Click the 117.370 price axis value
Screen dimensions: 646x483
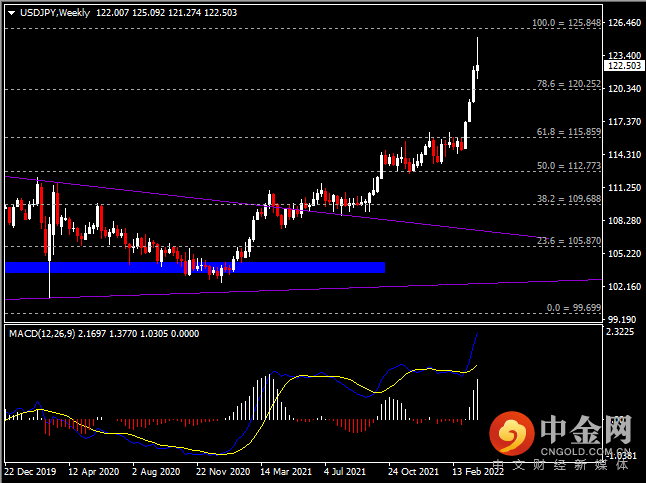click(625, 122)
